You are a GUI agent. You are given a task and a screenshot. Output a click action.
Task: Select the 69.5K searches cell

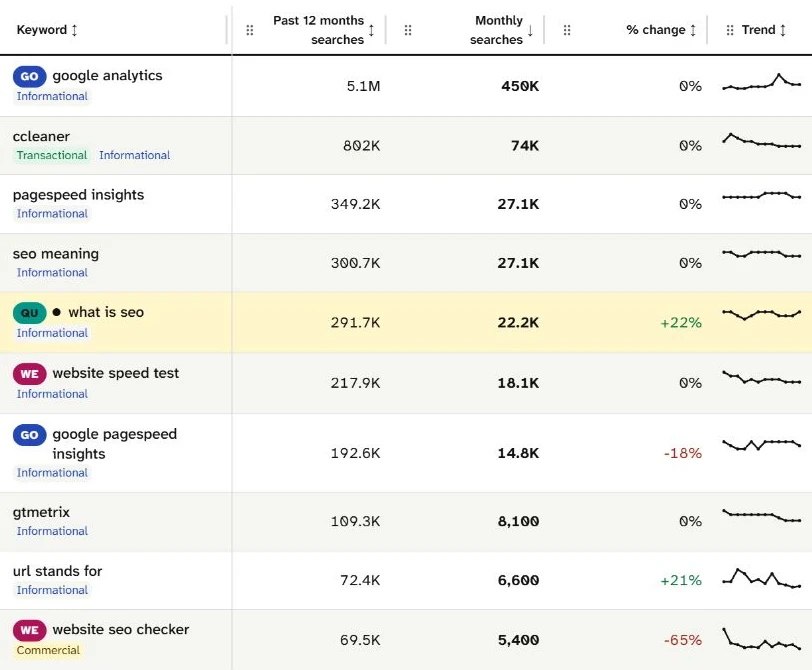360,640
